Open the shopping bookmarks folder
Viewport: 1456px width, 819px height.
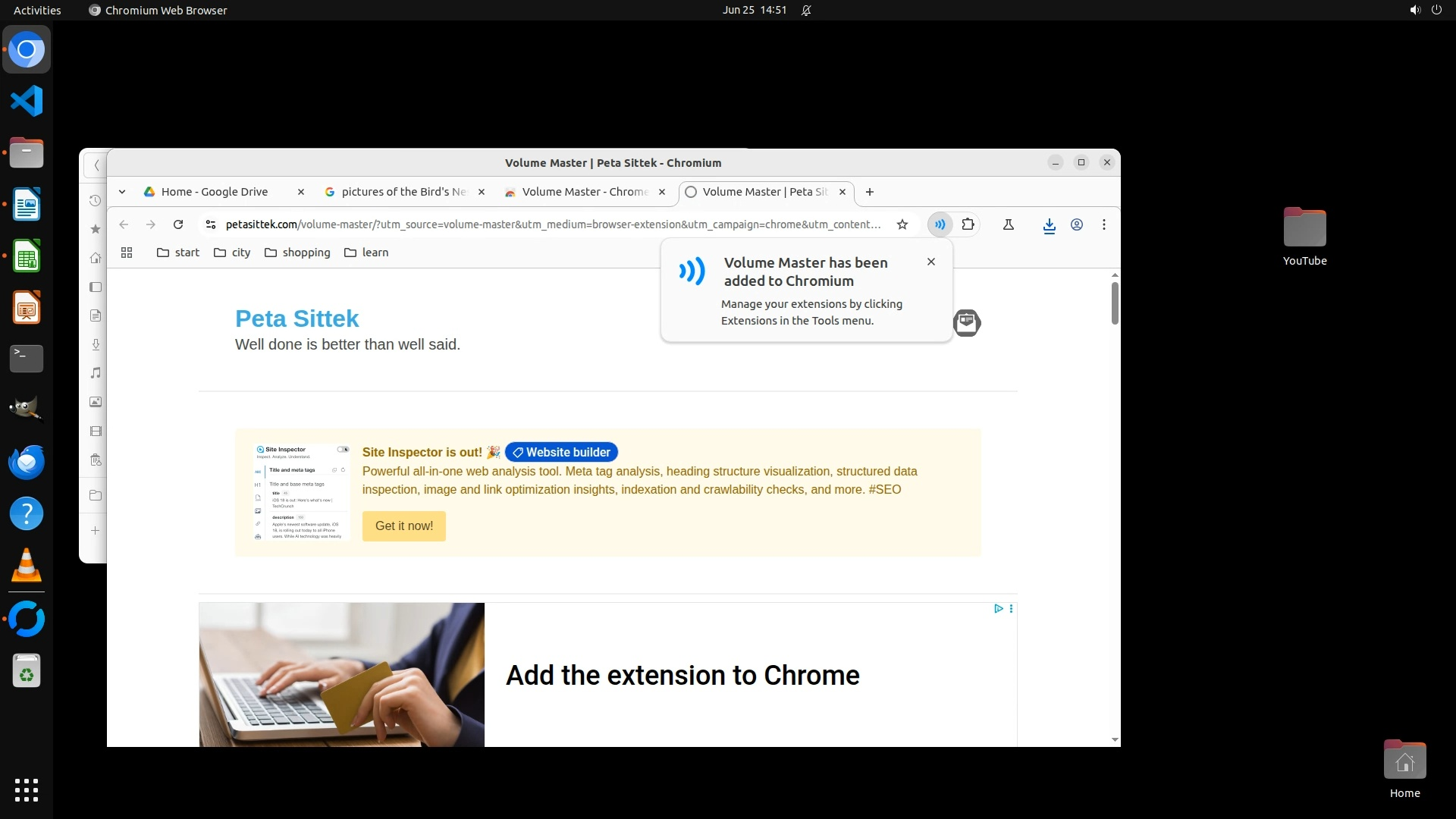(x=297, y=253)
